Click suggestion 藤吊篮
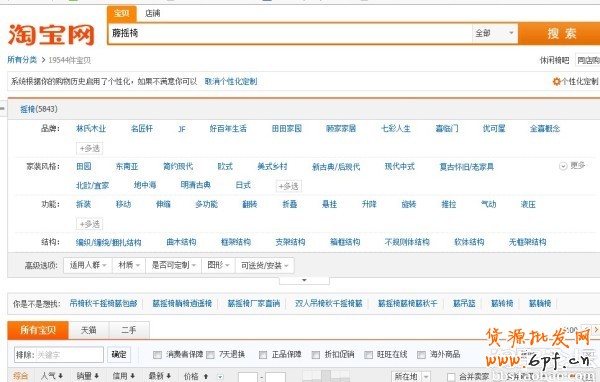The height and width of the screenshot is (382, 600). click(x=464, y=304)
